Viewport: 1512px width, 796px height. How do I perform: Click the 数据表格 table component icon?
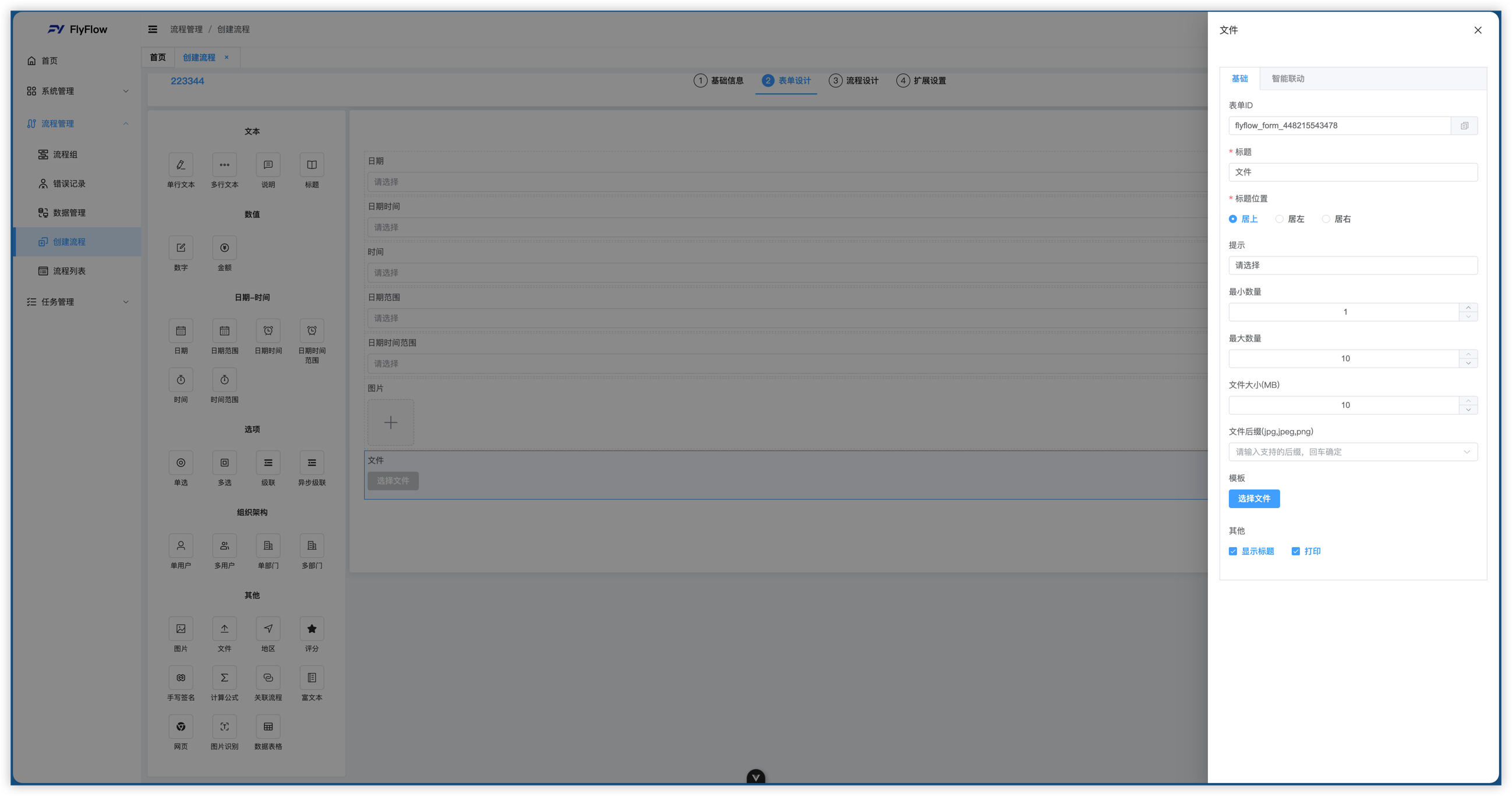(269, 727)
